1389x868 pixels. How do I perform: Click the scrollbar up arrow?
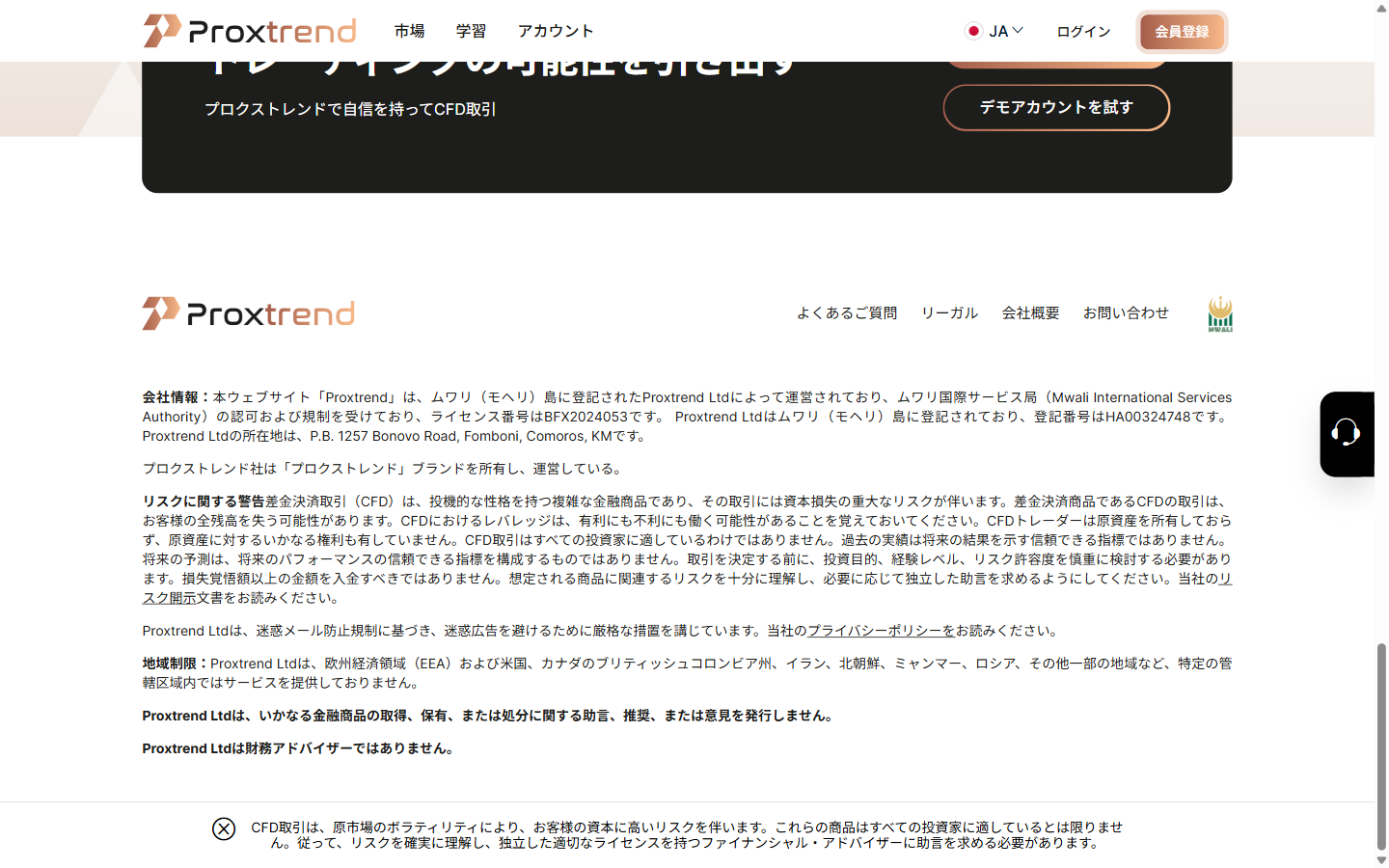point(1381,8)
